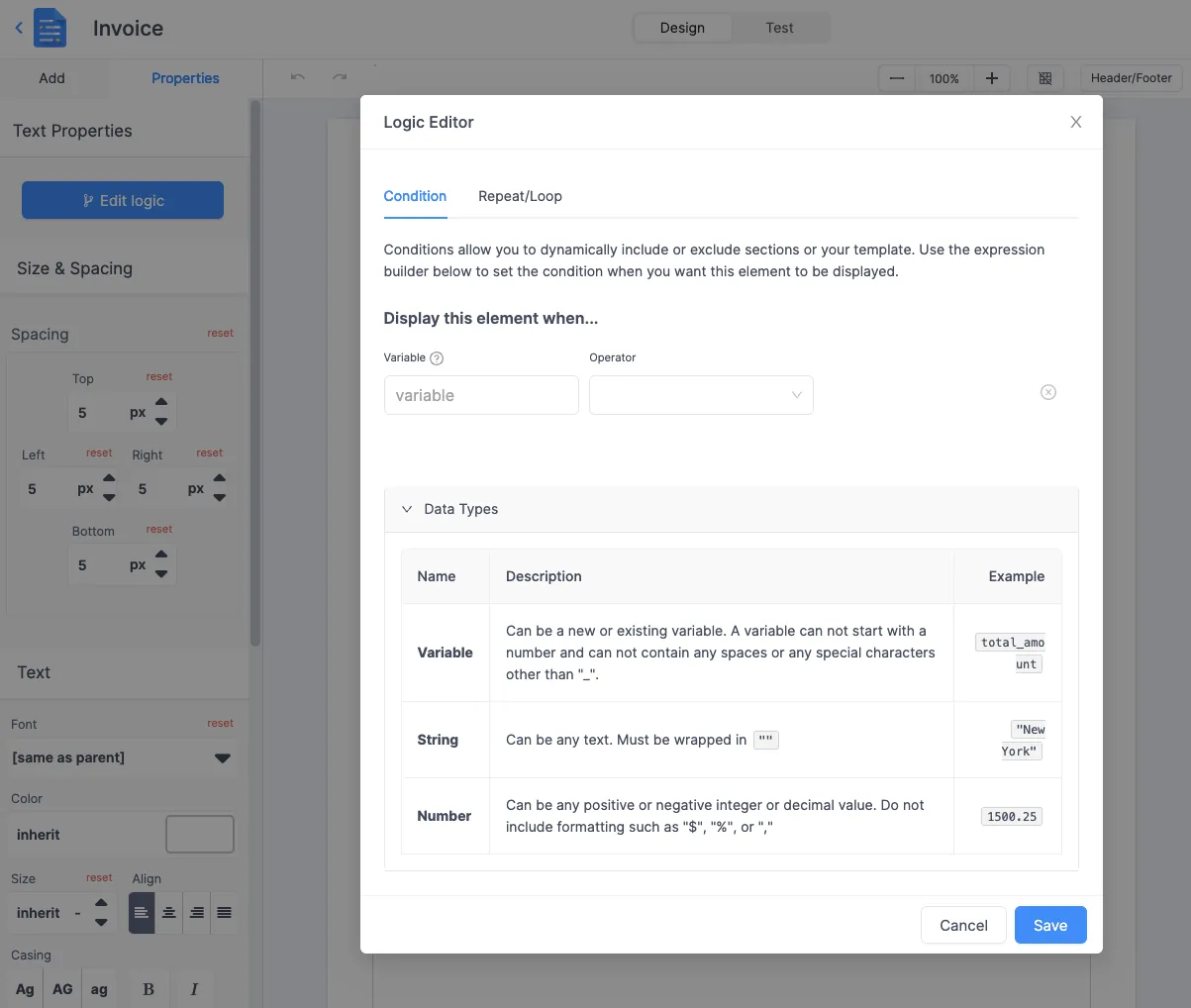Image resolution: width=1191 pixels, height=1008 pixels.
Task: Open the Operator dropdown
Action: coord(701,395)
